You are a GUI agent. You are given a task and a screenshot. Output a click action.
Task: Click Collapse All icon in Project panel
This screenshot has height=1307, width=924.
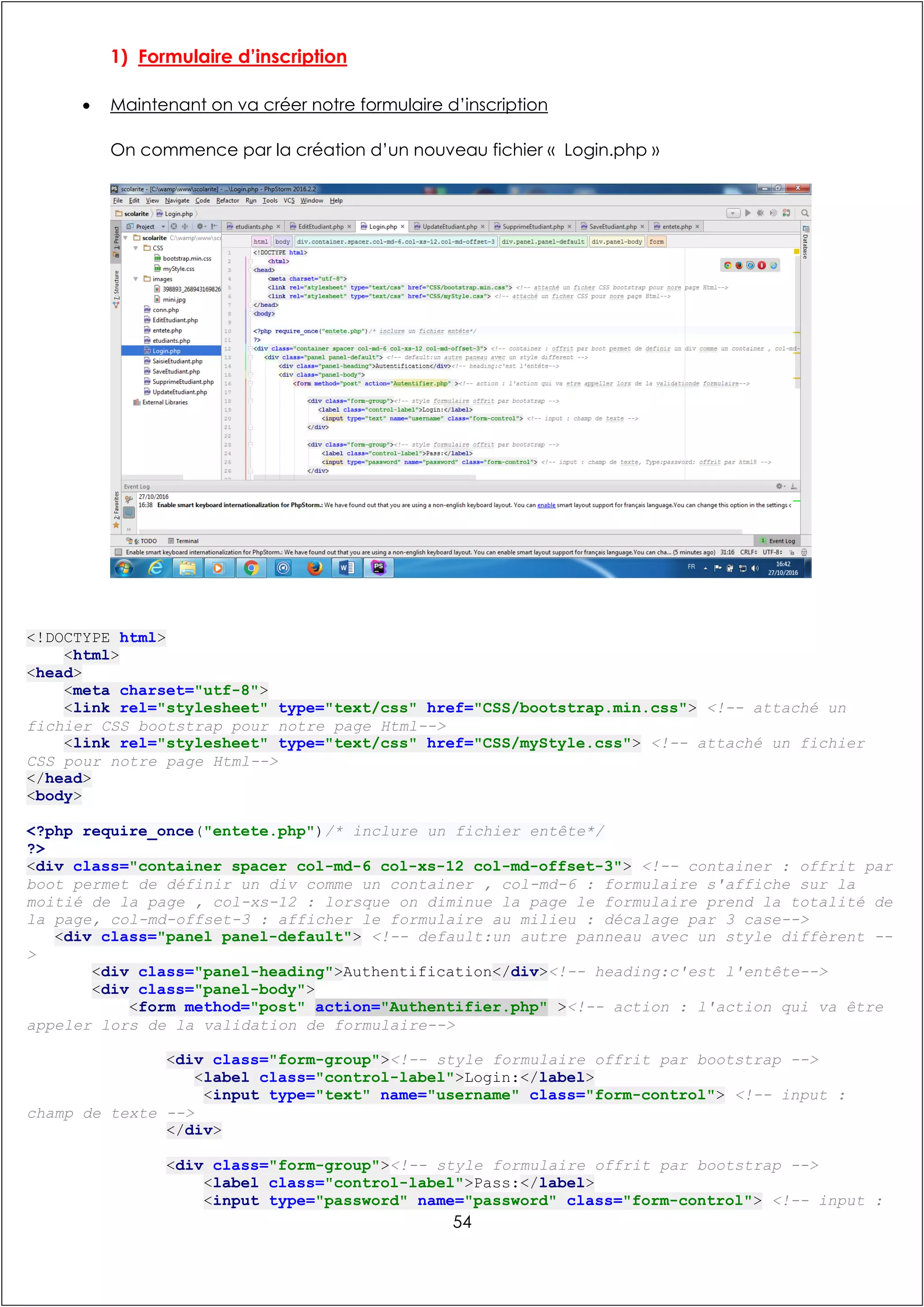(185, 226)
